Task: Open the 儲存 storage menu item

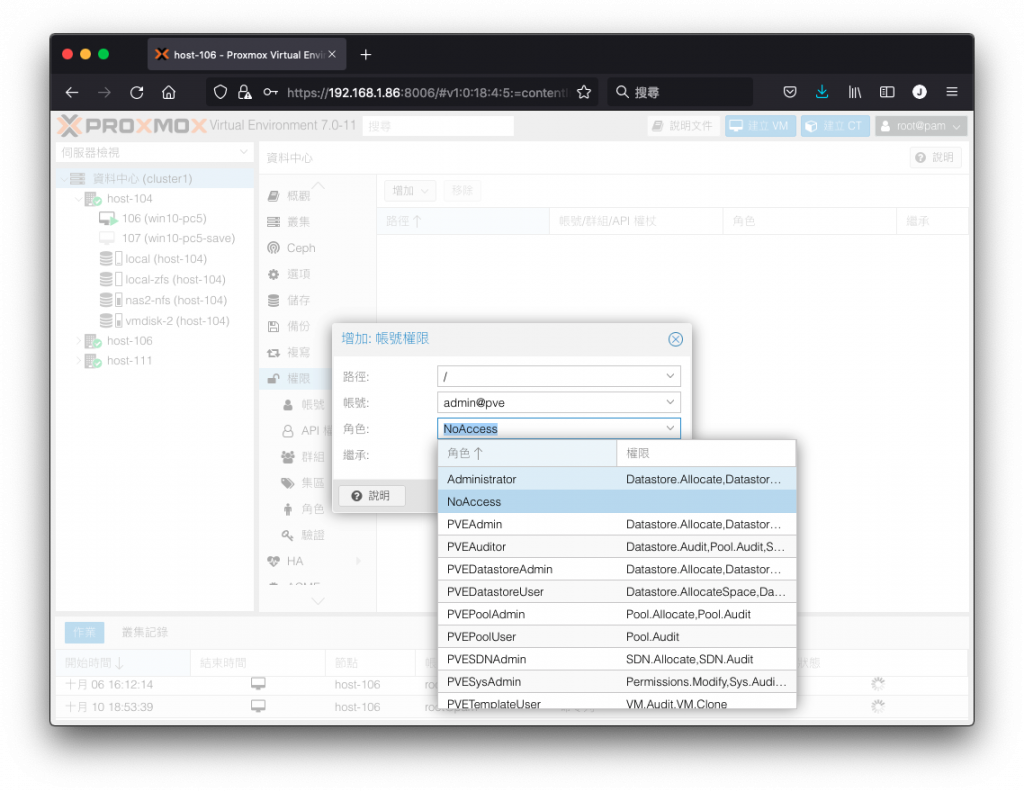Action: coord(298,300)
